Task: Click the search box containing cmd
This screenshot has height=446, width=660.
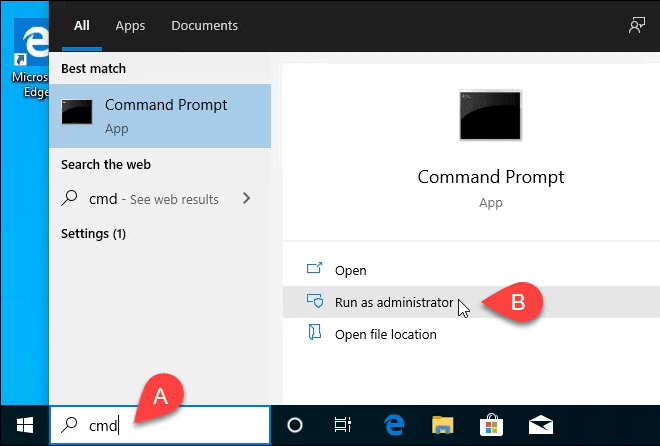Action: pos(160,425)
